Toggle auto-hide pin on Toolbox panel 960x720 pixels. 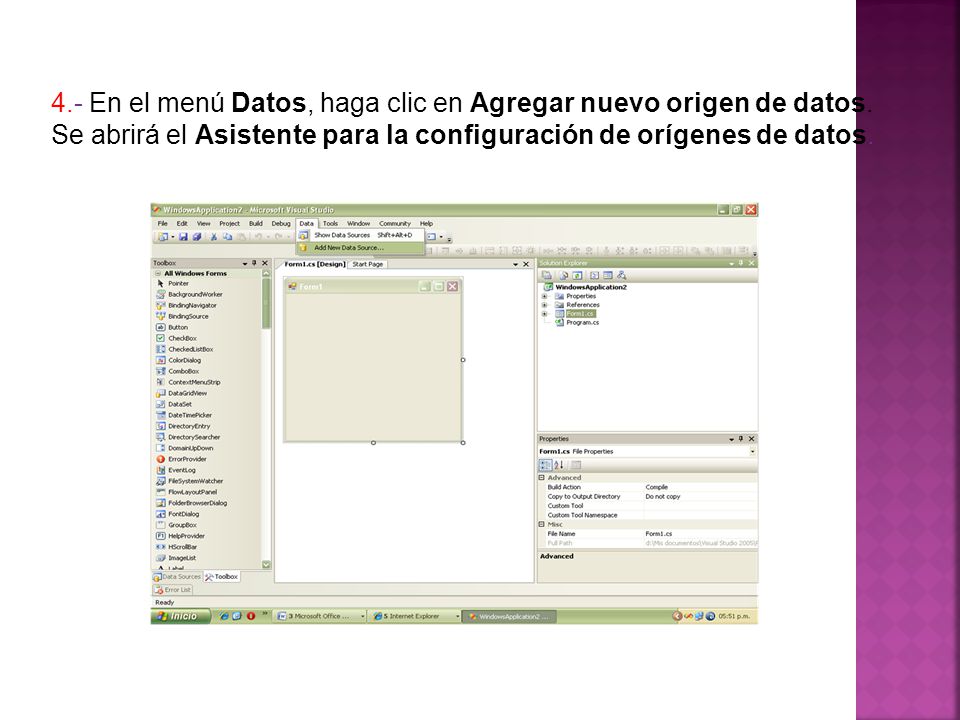coord(255,263)
